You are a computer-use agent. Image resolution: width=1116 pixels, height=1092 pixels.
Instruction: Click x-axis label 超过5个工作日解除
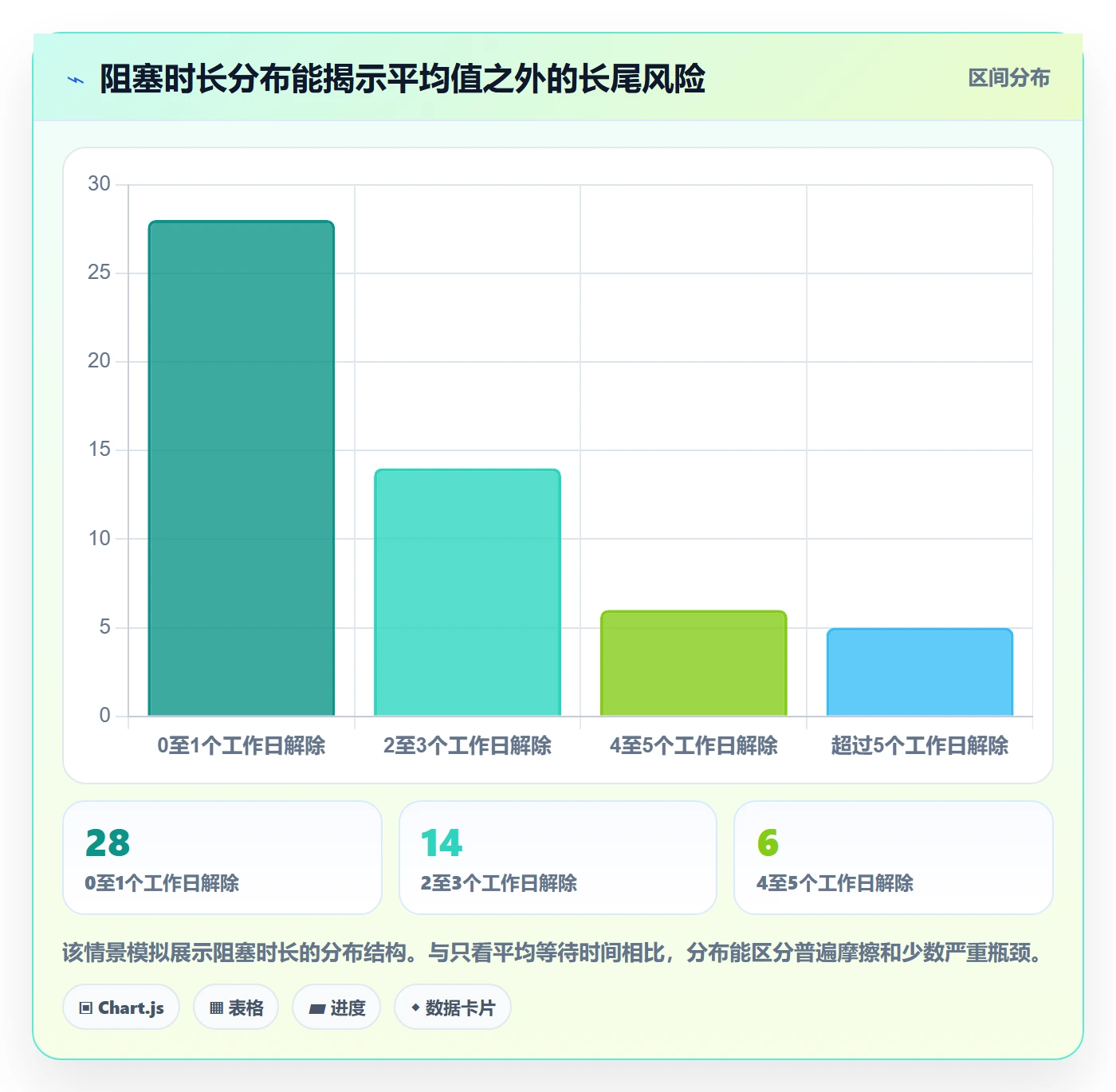tap(920, 745)
